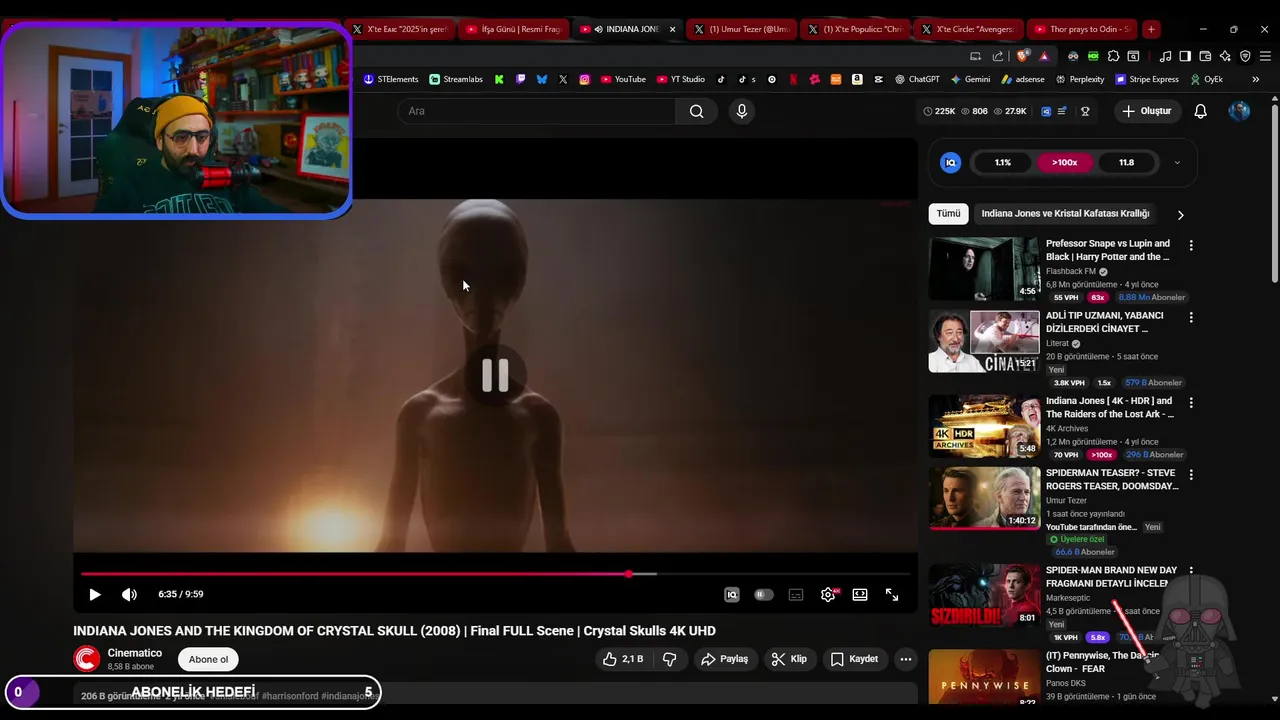Like the video with 2,1 B thumbs up
This screenshot has width=1280, height=720.
pos(622,659)
